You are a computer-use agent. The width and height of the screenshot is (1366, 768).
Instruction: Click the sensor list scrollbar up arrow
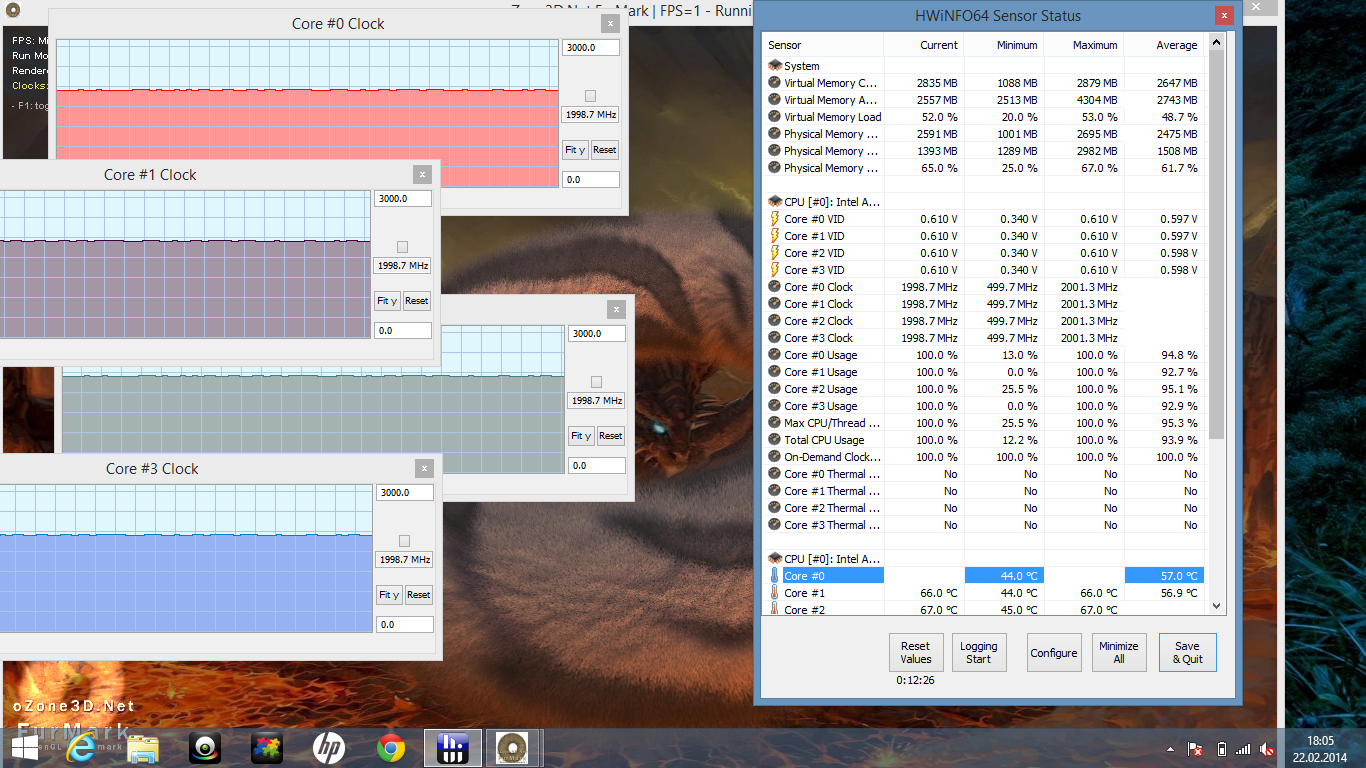[x=1217, y=43]
